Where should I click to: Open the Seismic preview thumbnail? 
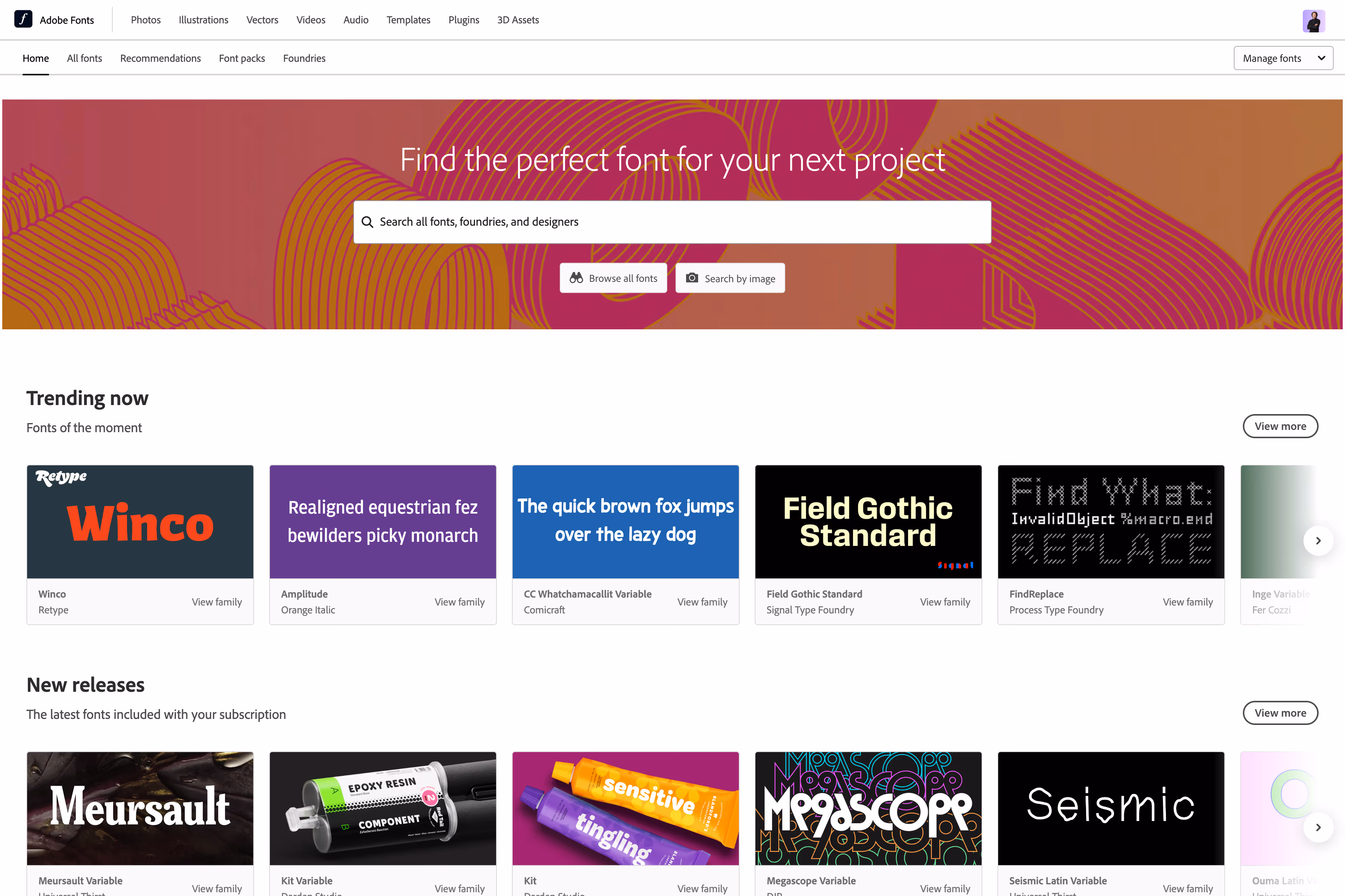[1111, 808]
